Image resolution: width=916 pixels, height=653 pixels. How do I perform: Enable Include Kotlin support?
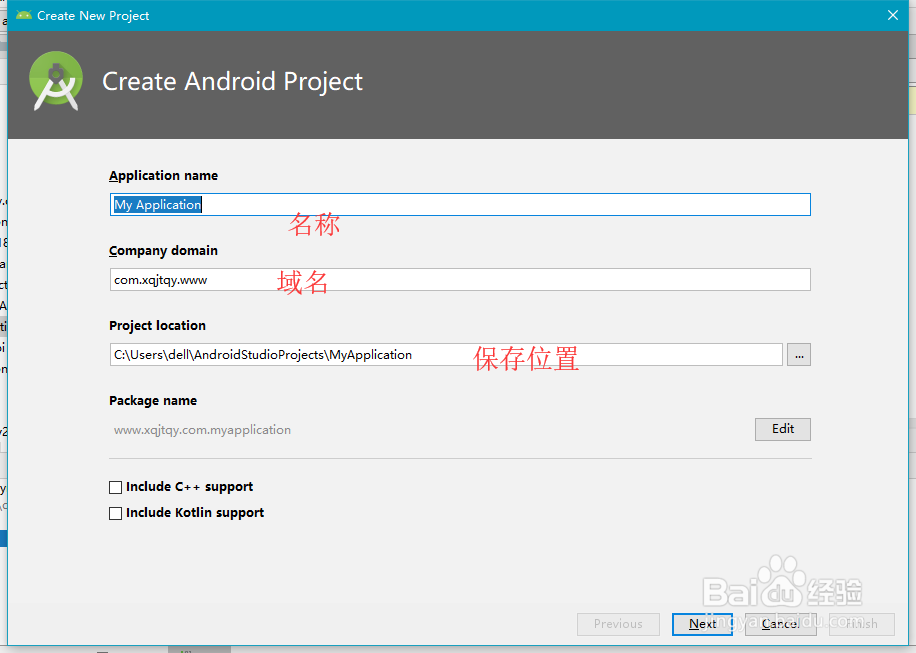[114, 512]
